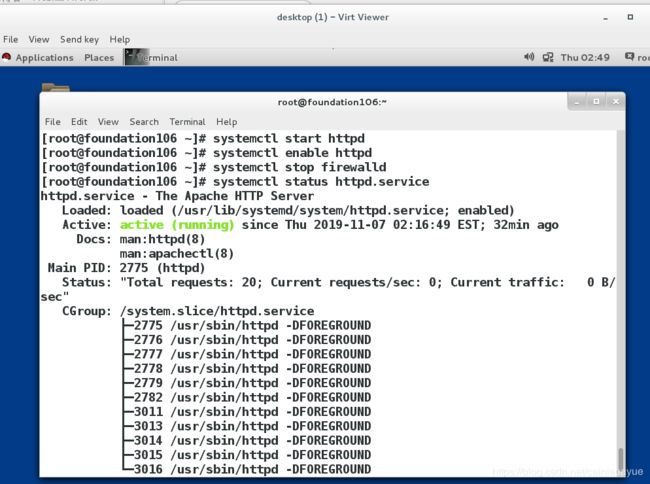Click the desktop (1) - Virt Viewer title
This screenshot has height=484, width=650.
click(333, 17)
